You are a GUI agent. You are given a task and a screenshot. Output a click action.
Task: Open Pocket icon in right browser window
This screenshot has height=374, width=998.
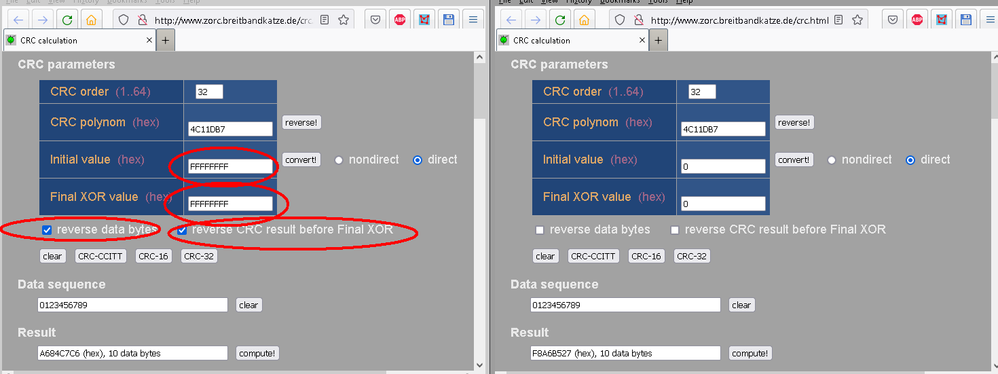(893, 20)
